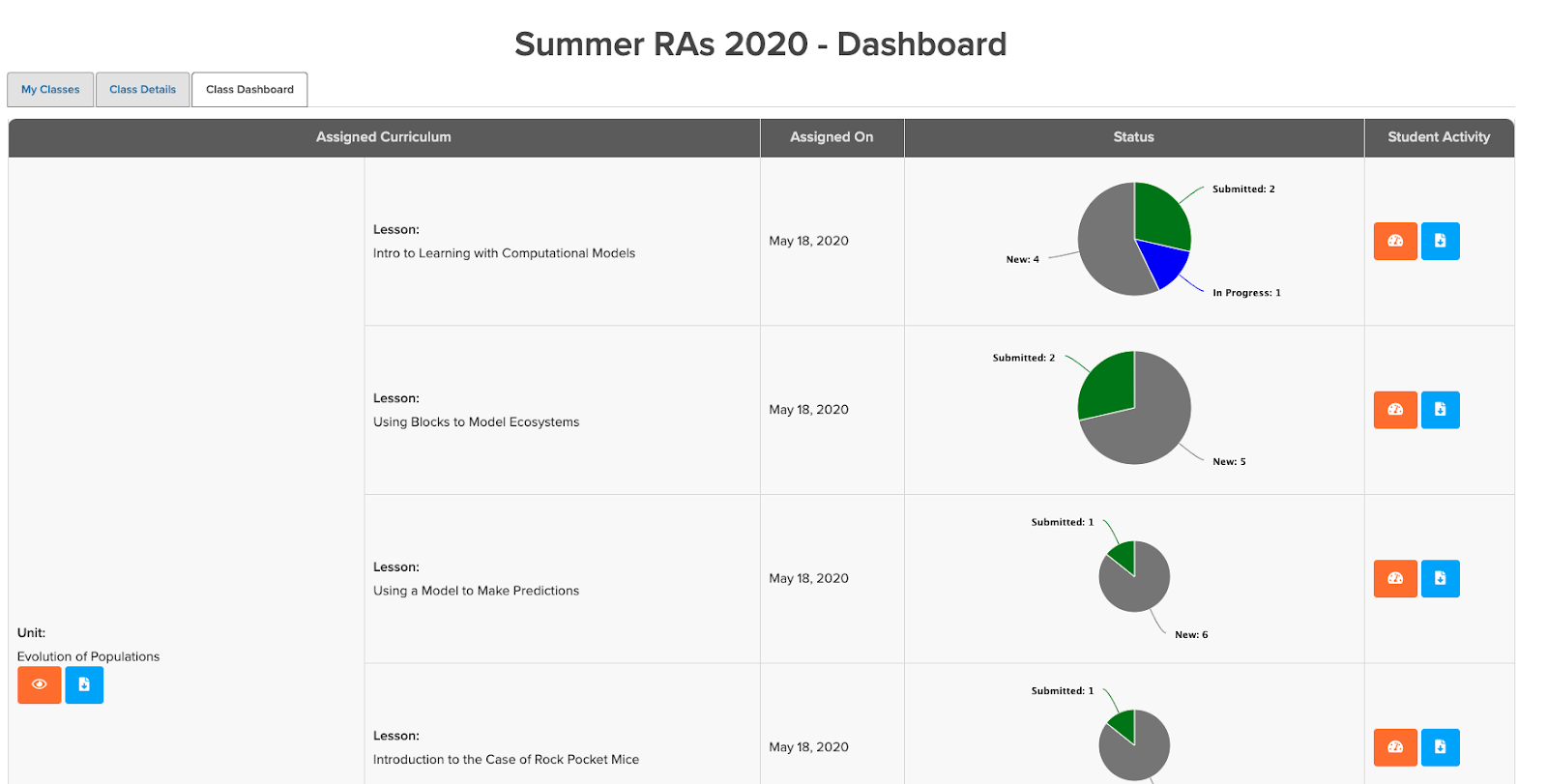1547x784 pixels.
Task: Open dashboard gauge for Rock Pocket Mice lesson
Action: pyautogui.click(x=1395, y=747)
